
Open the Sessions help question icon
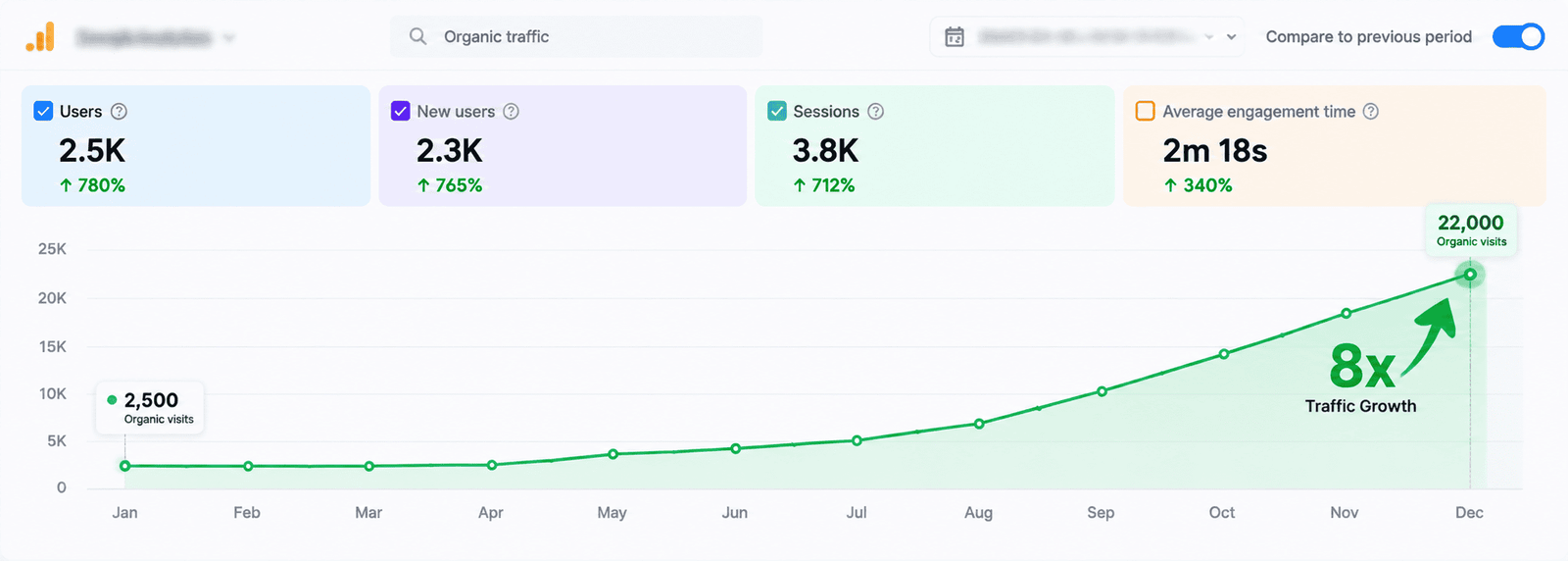click(x=875, y=112)
